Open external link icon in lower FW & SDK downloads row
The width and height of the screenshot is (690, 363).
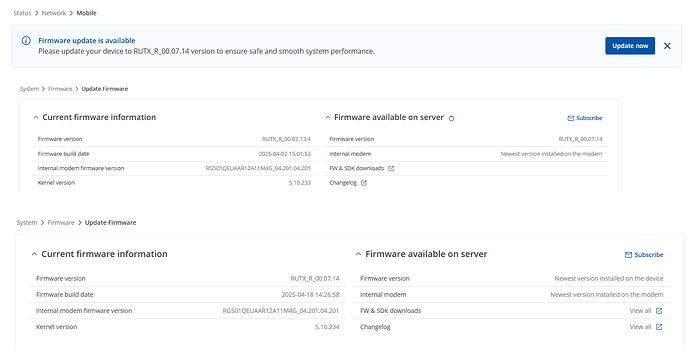pyautogui.click(x=659, y=311)
